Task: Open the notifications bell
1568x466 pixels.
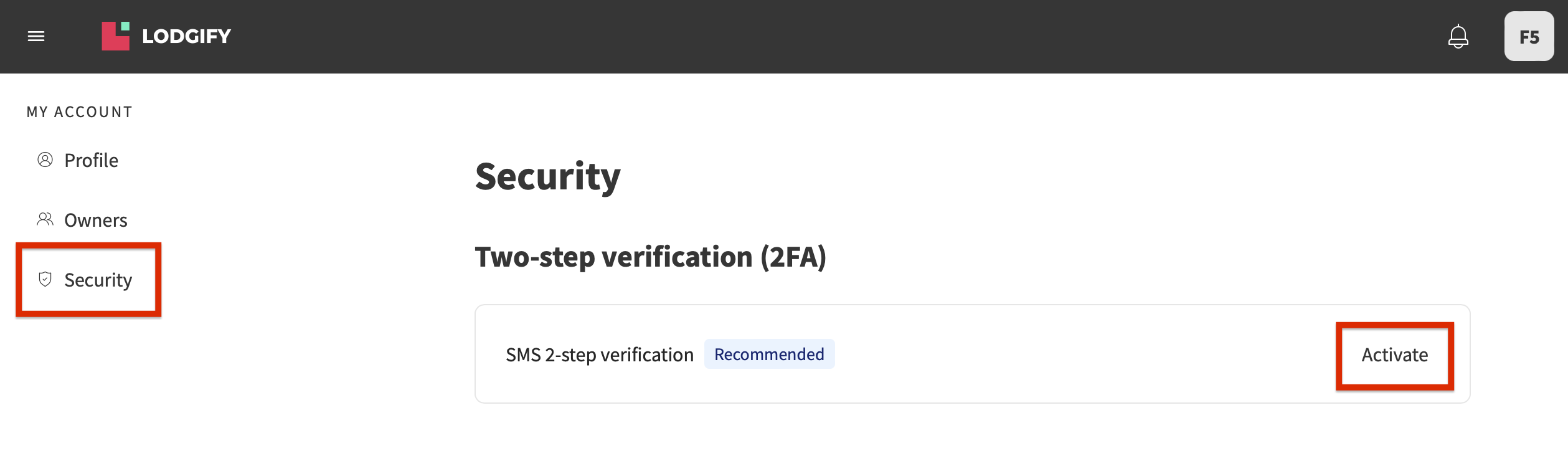Action: coord(1458,36)
